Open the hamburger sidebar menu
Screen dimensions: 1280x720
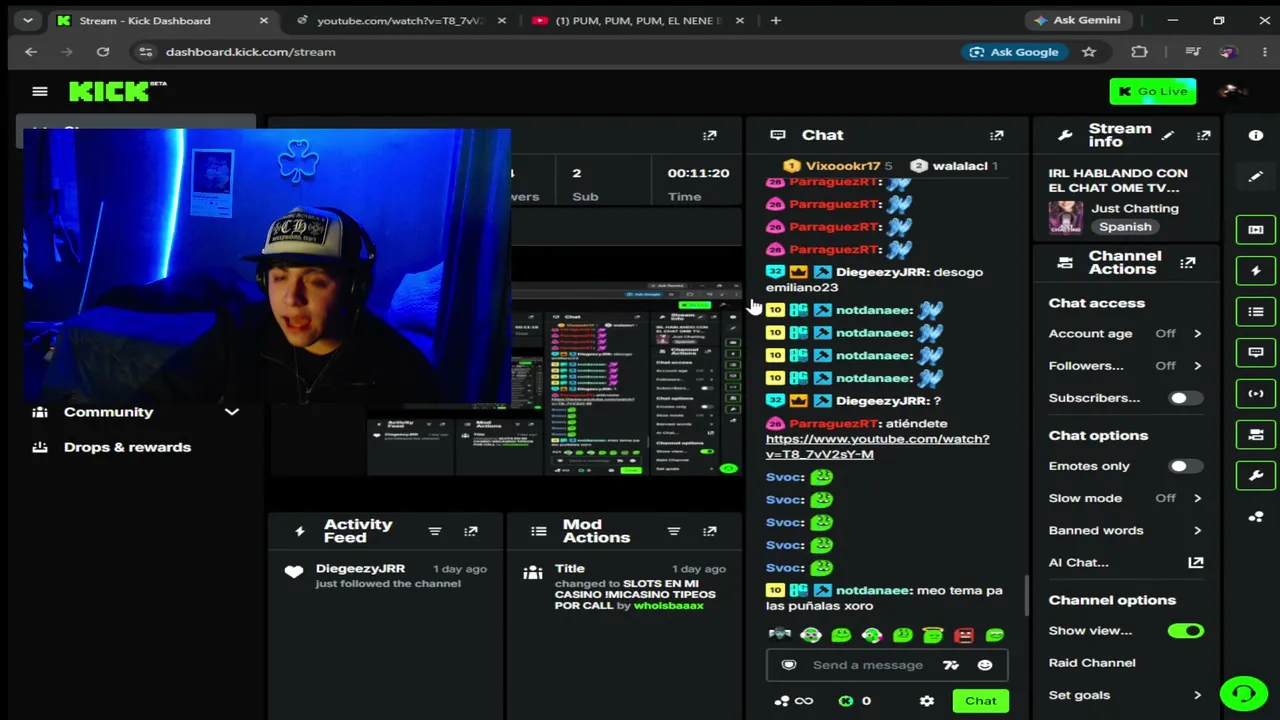point(40,91)
